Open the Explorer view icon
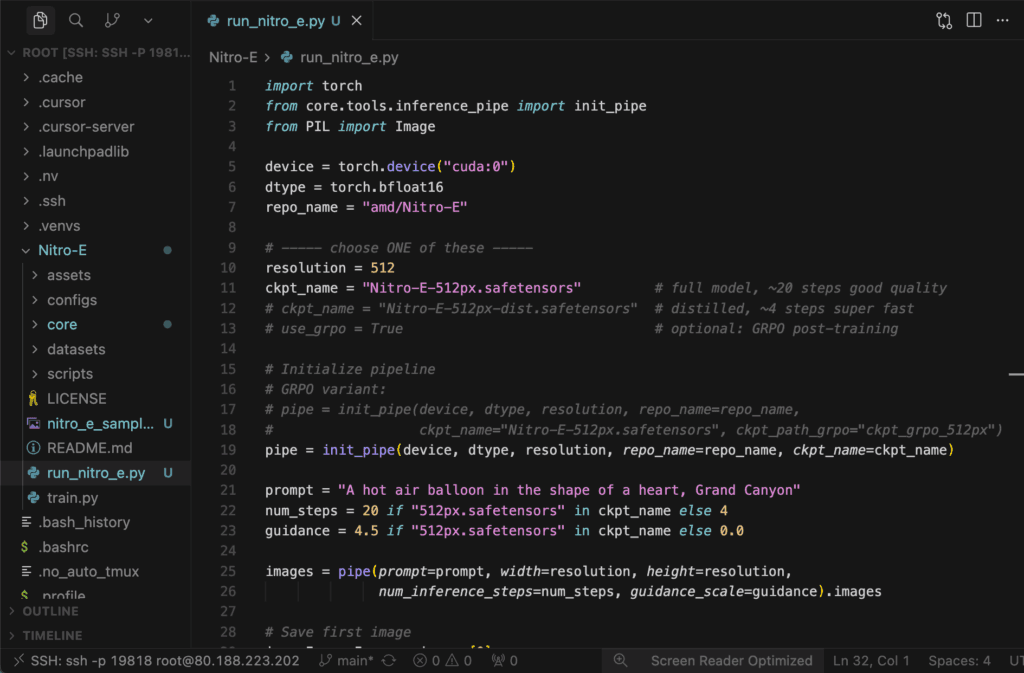Screen dimensions: 1024x673 tap(40, 20)
